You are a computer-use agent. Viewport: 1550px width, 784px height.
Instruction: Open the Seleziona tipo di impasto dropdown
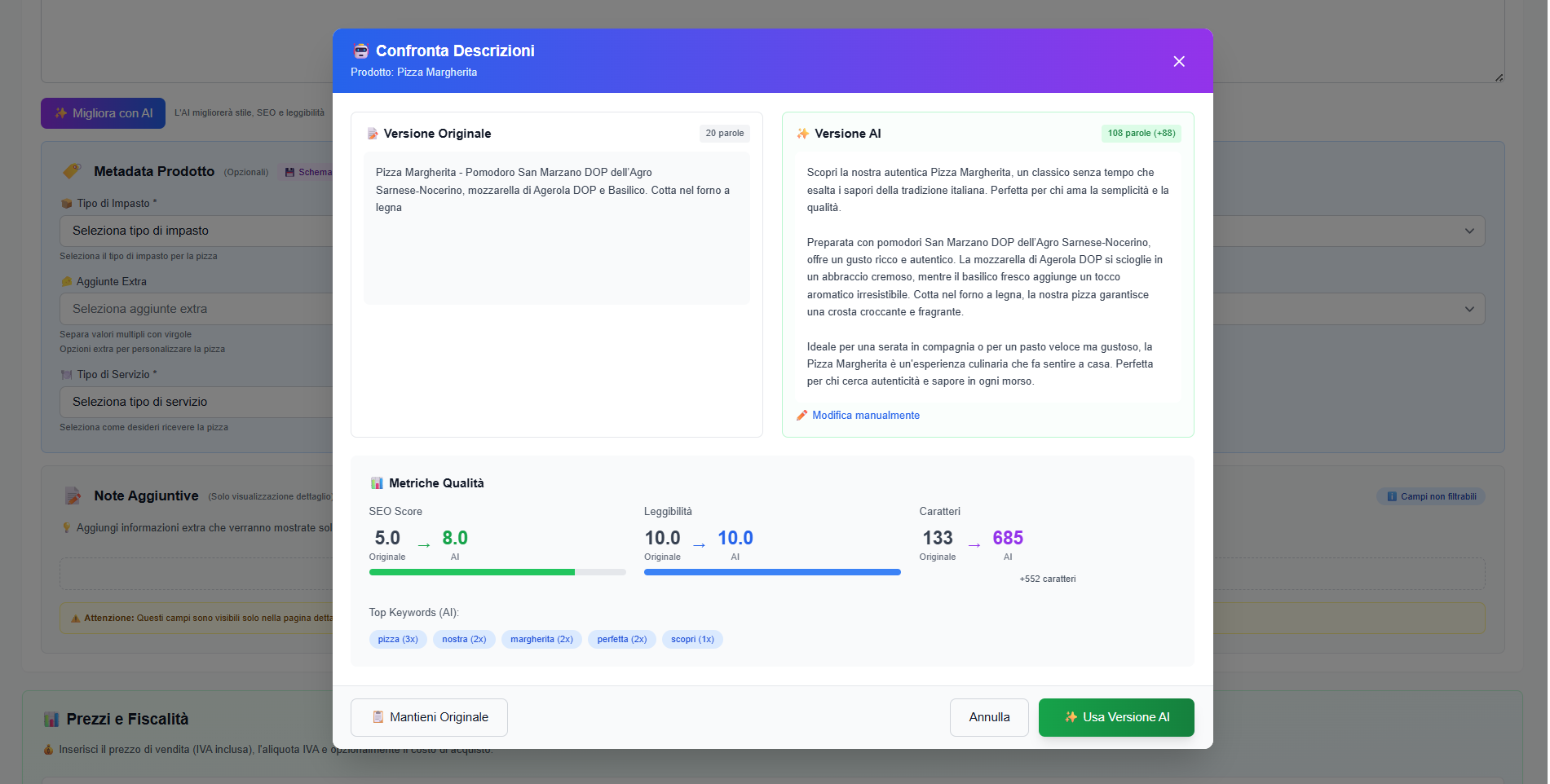point(196,231)
